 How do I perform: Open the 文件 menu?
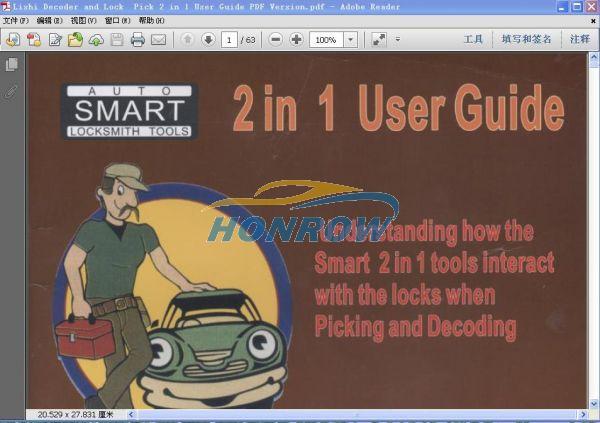(16, 21)
